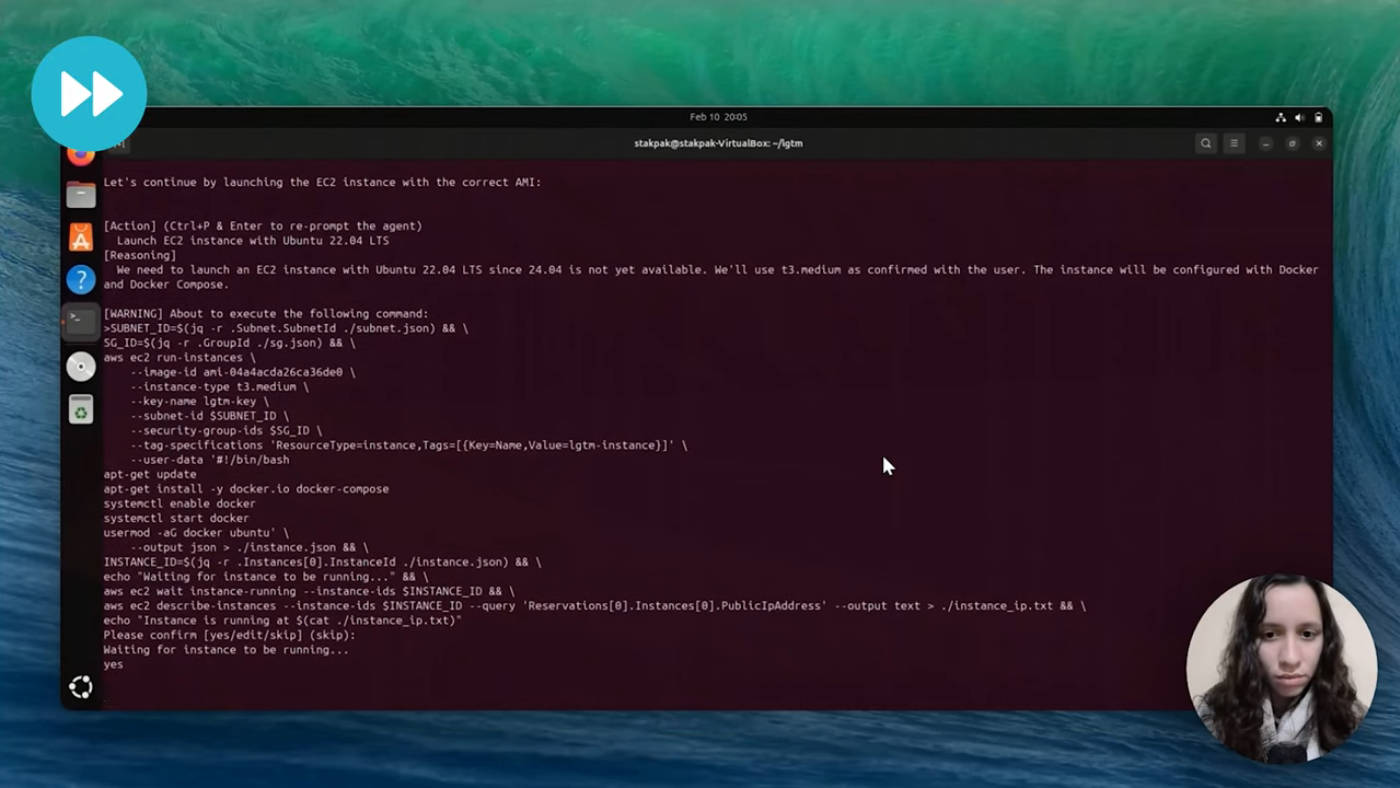Click the terminal title stakpak@stakpak-VirtualBox: ~/lgtm
The width and height of the screenshot is (1400, 788).
[x=718, y=143]
